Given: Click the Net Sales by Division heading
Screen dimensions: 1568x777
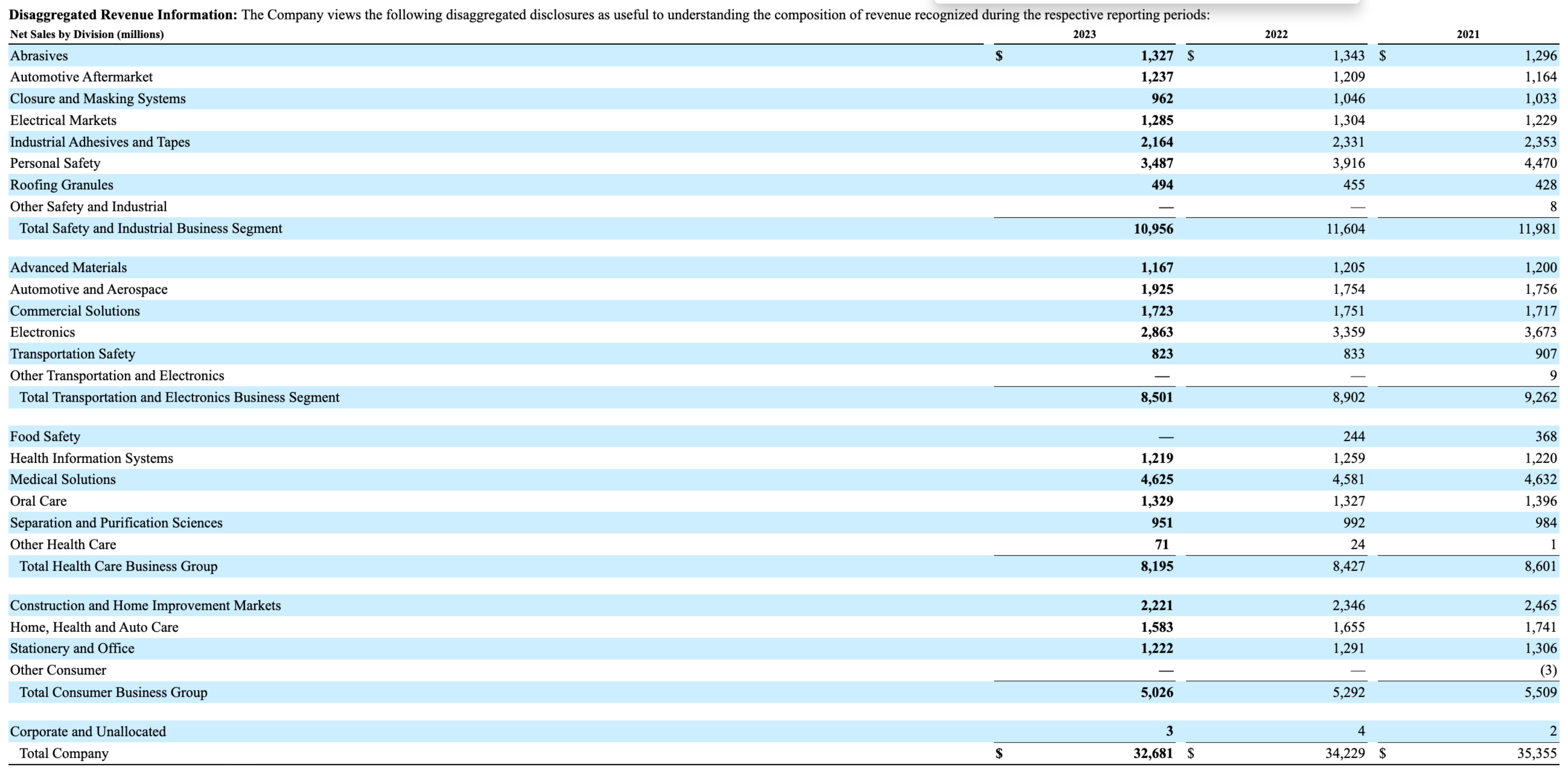Looking at the screenshot, I should coord(87,34).
